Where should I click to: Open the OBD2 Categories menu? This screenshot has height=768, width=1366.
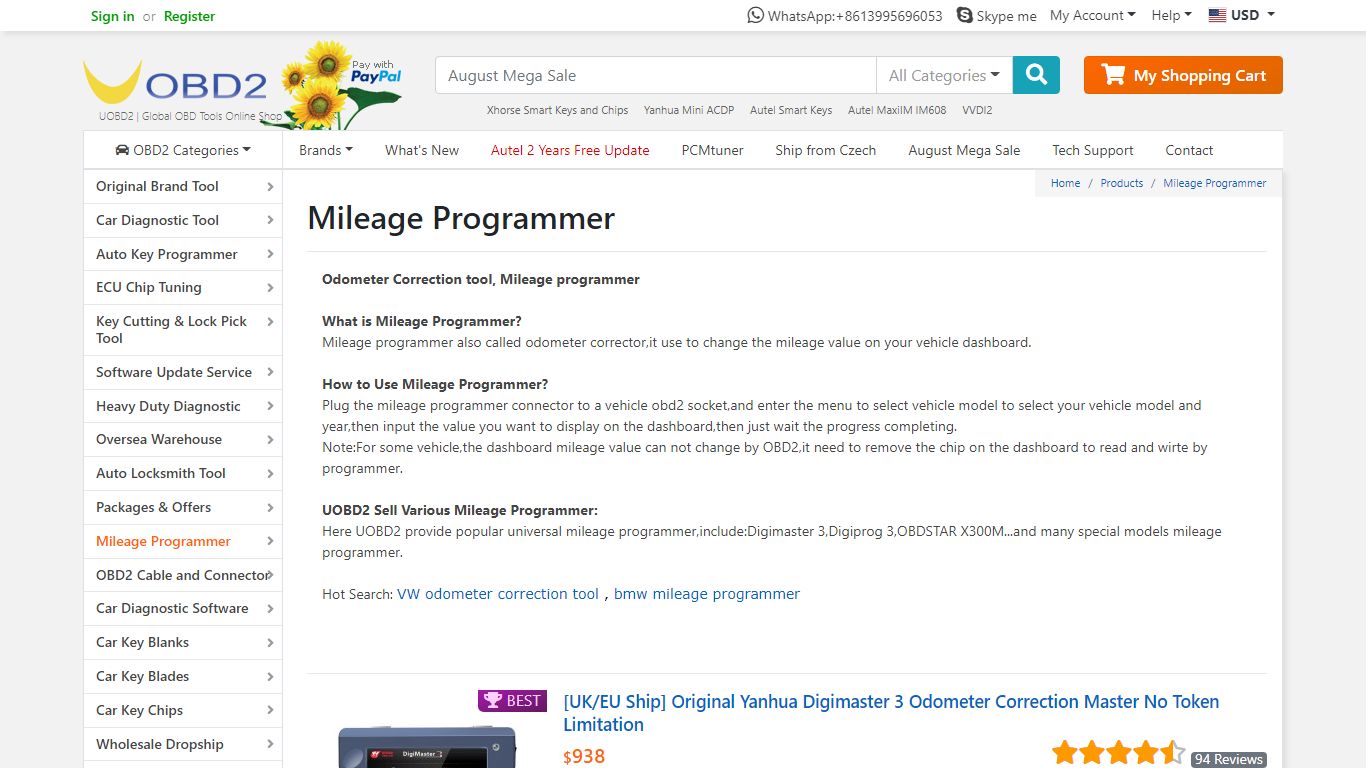[x=183, y=150]
